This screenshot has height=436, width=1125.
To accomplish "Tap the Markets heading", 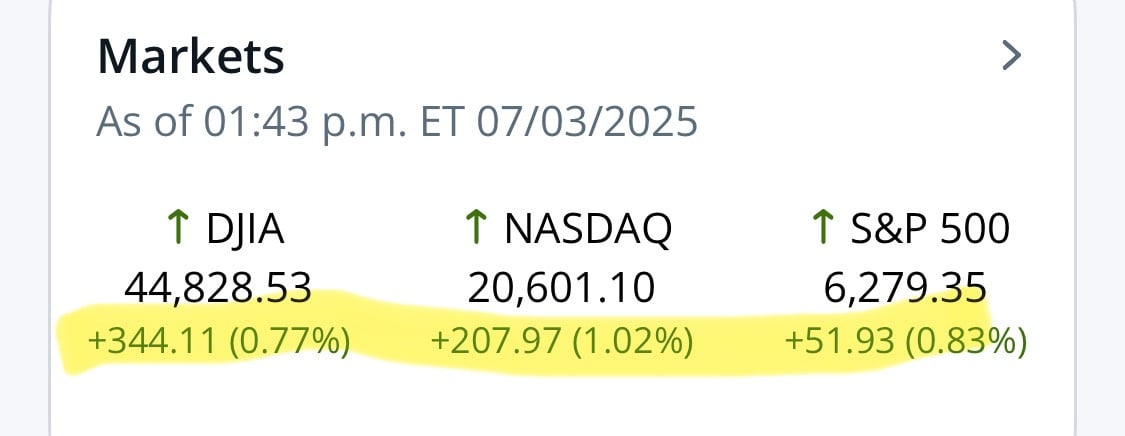I will tap(190, 57).
